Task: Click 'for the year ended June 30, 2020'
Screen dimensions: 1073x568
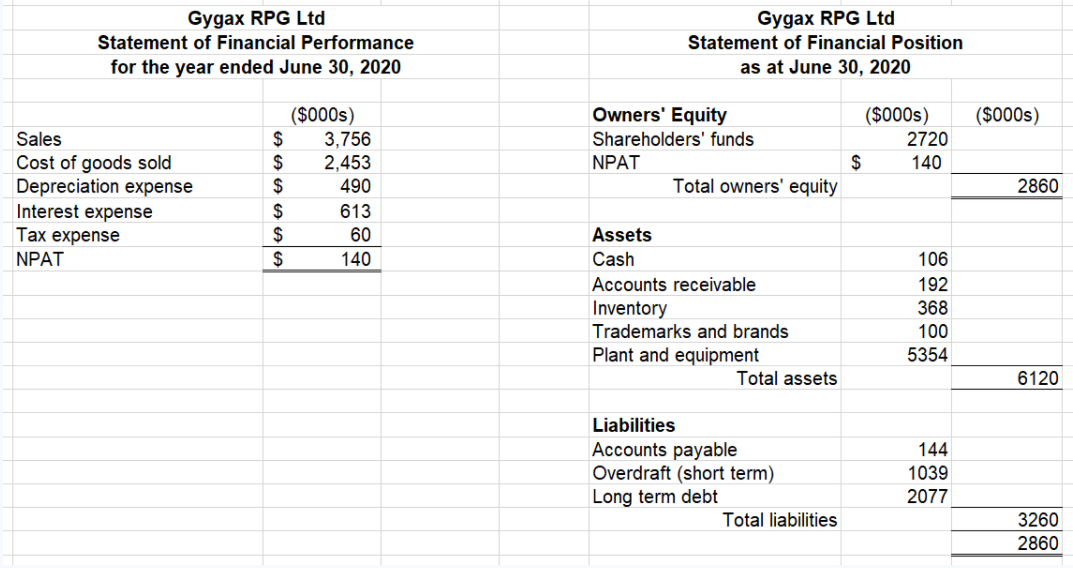Action: (x=256, y=67)
